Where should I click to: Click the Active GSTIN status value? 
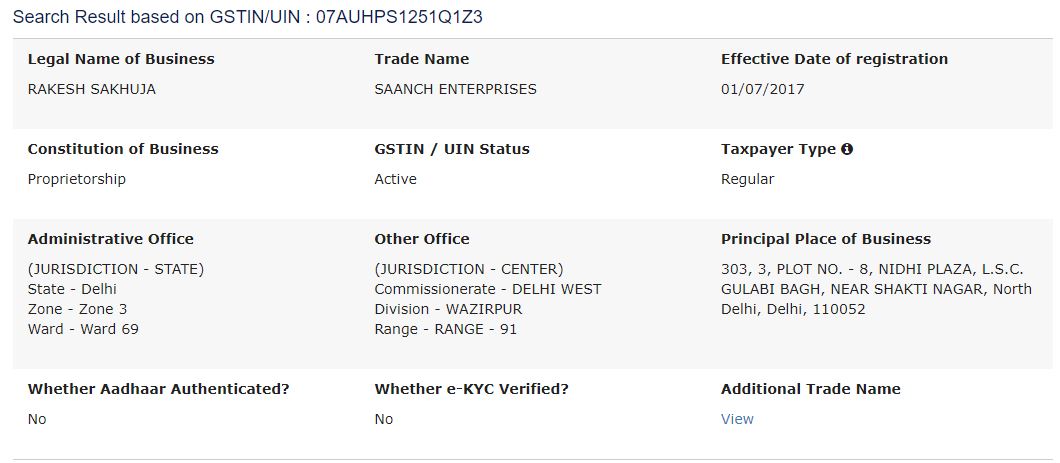pos(395,179)
